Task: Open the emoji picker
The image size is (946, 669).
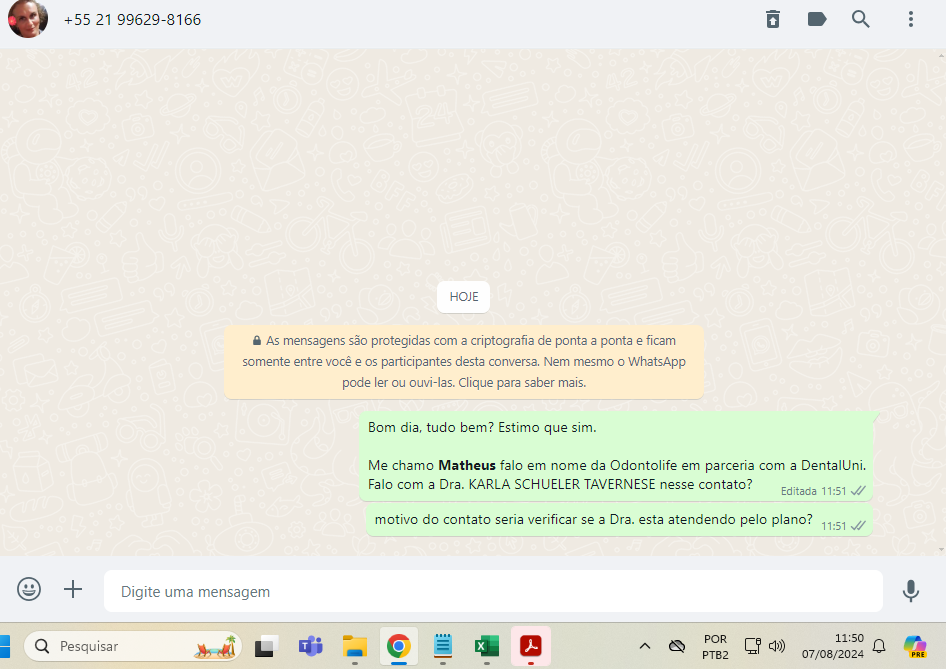Action: [x=29, y=589]
